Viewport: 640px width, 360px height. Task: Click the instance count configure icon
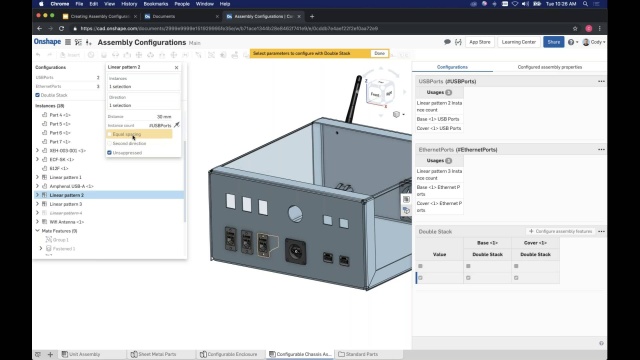tap(177, 125)
